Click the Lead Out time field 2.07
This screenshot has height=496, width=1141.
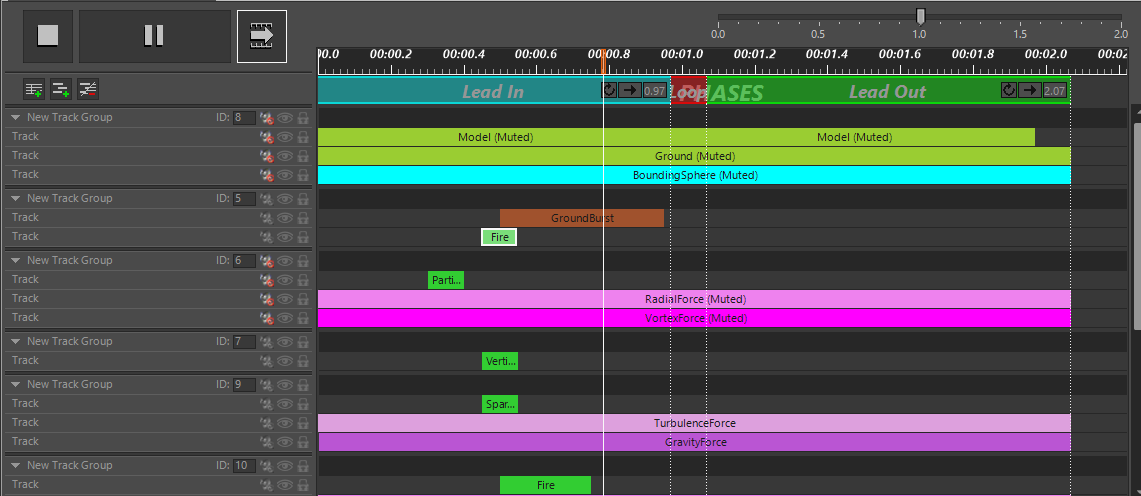point(1054,90)
